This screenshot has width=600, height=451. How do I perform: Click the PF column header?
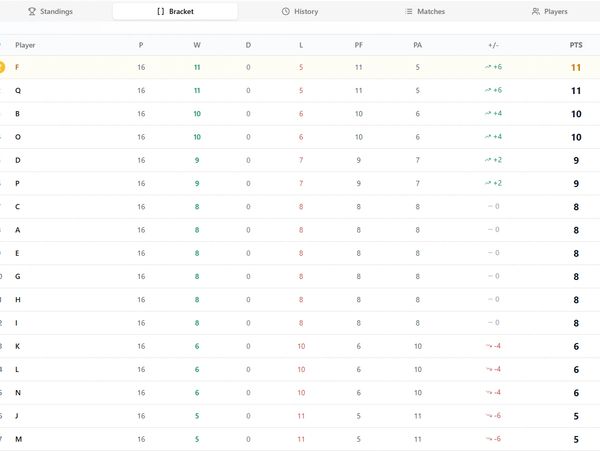359,45
